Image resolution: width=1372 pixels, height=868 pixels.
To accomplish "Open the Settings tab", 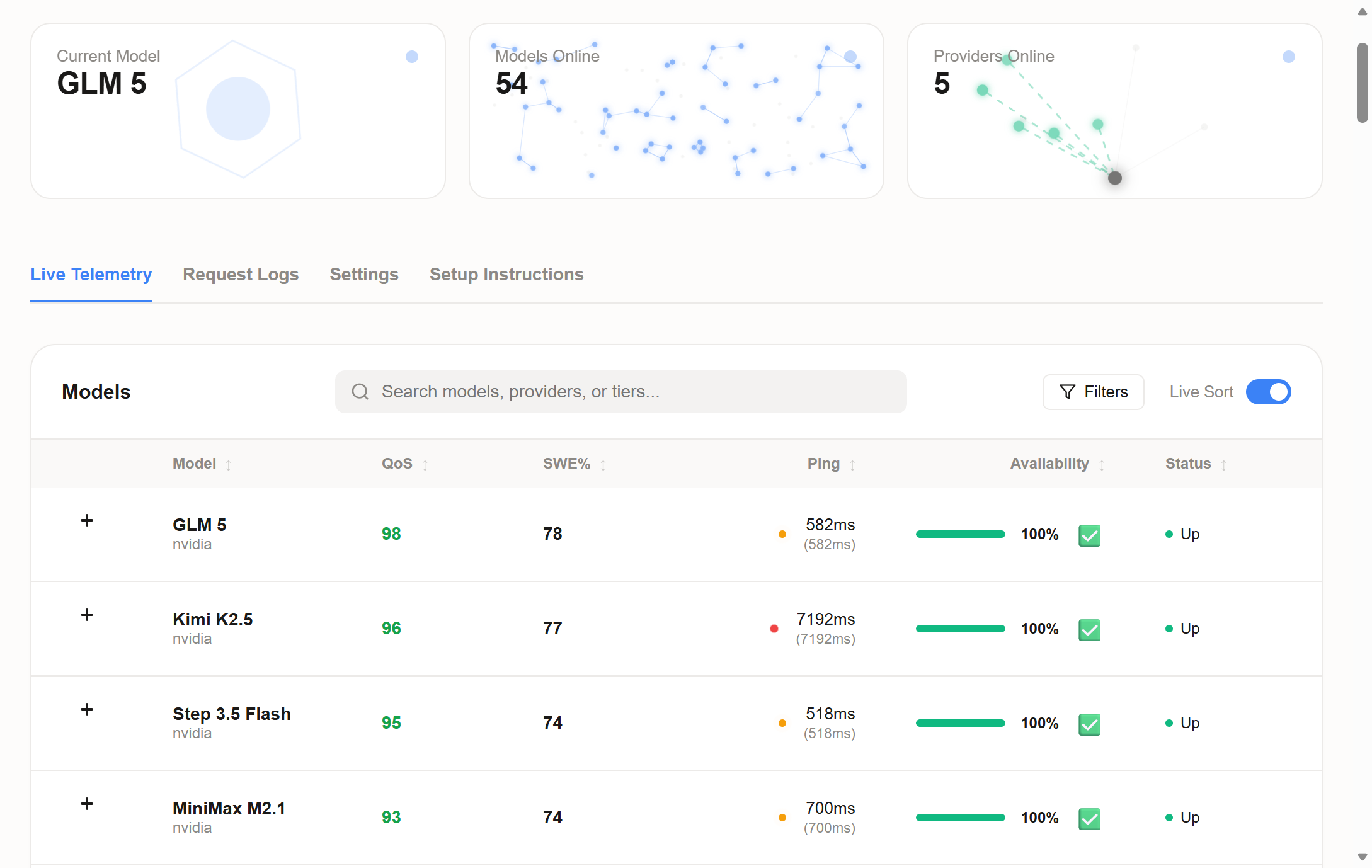I will pyautogui.click(x=364, y=275).
